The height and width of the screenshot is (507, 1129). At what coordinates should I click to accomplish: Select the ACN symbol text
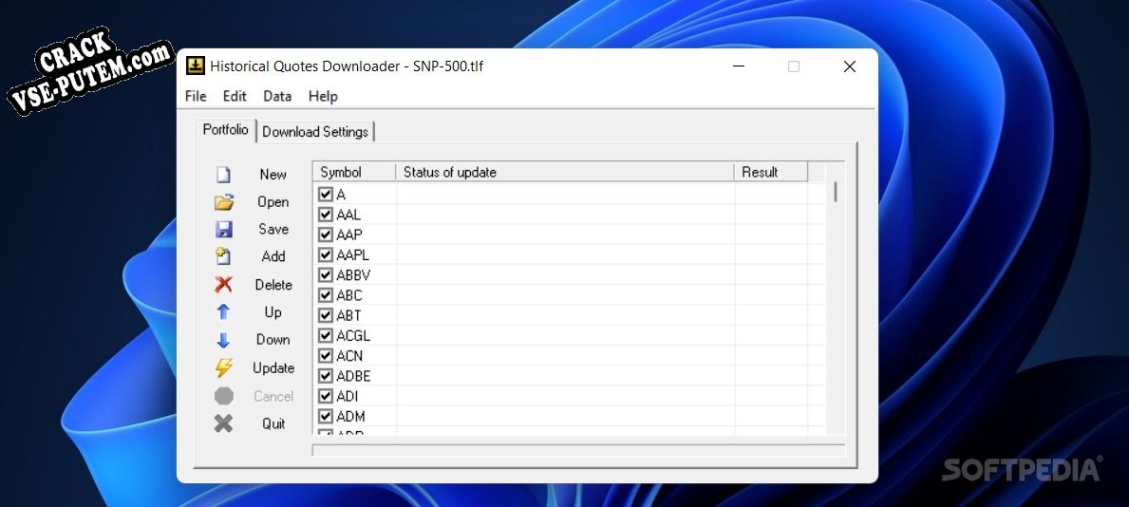(350, 356)
